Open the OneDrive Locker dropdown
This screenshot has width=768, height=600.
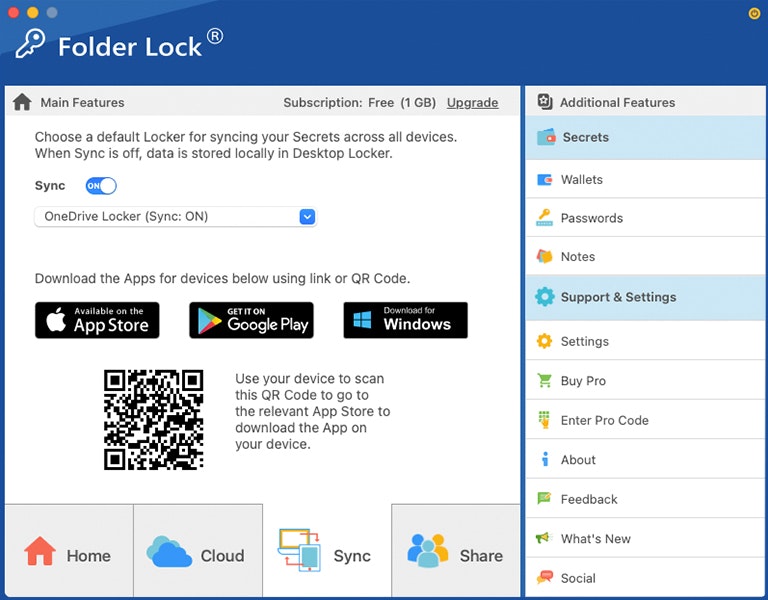(175, 216)
